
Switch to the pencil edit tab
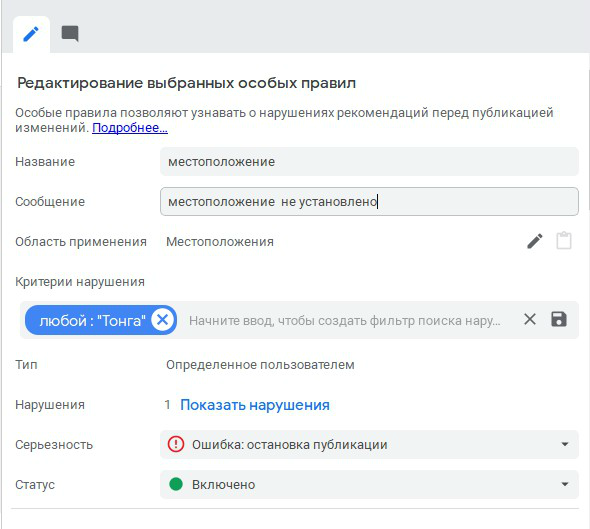point(31,34)
